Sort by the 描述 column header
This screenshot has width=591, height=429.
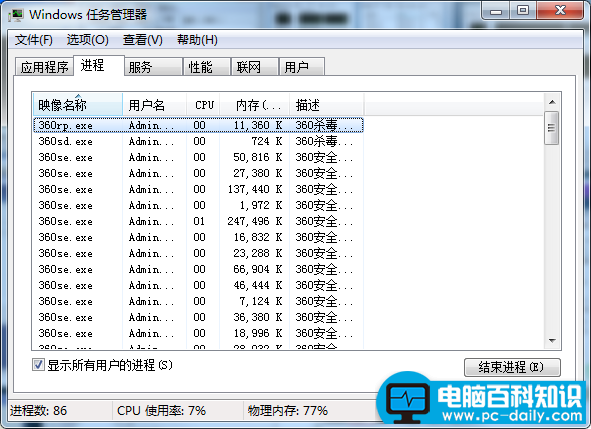point(326,104)
